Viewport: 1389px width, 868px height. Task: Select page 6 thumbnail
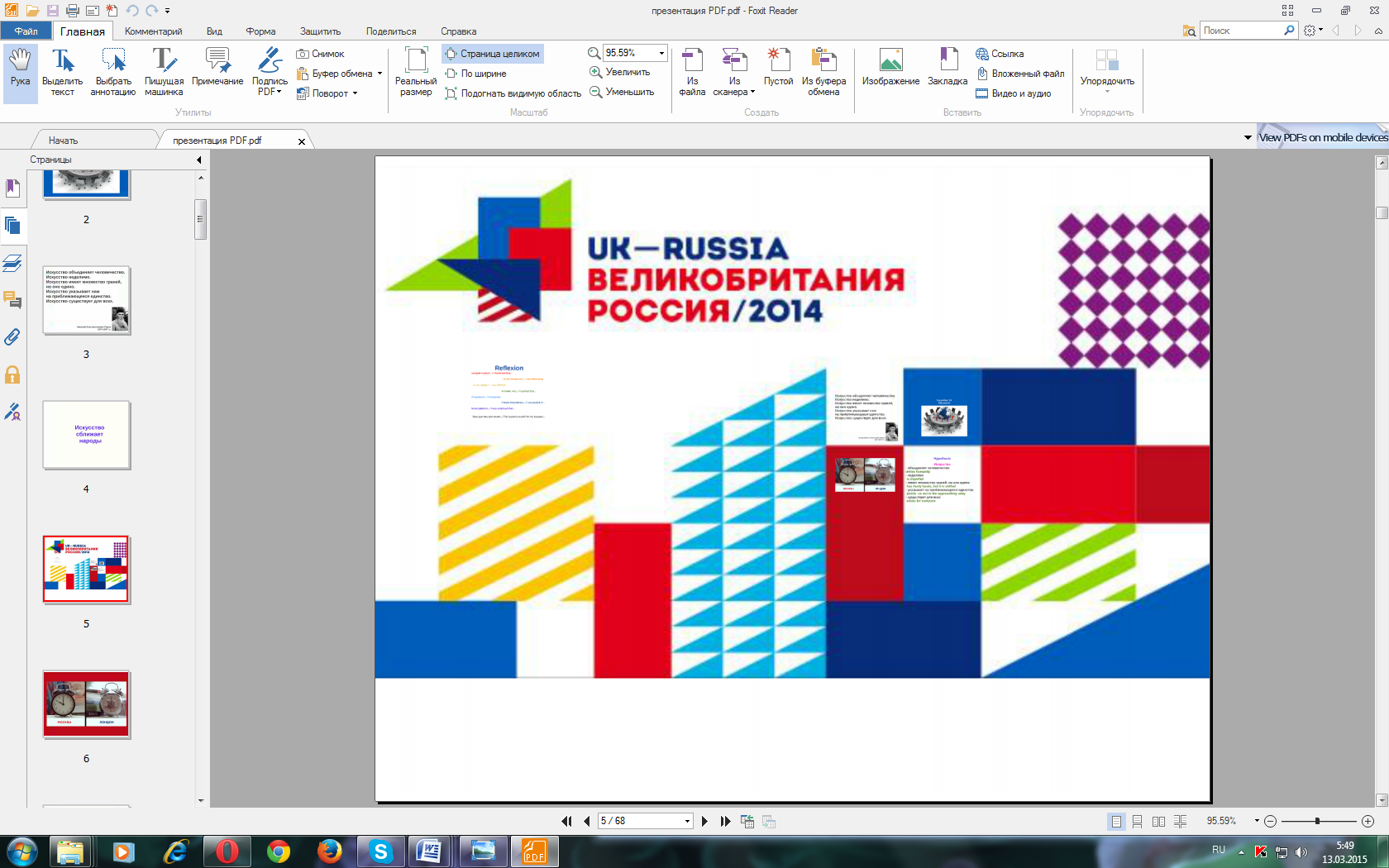coord(86,704)
